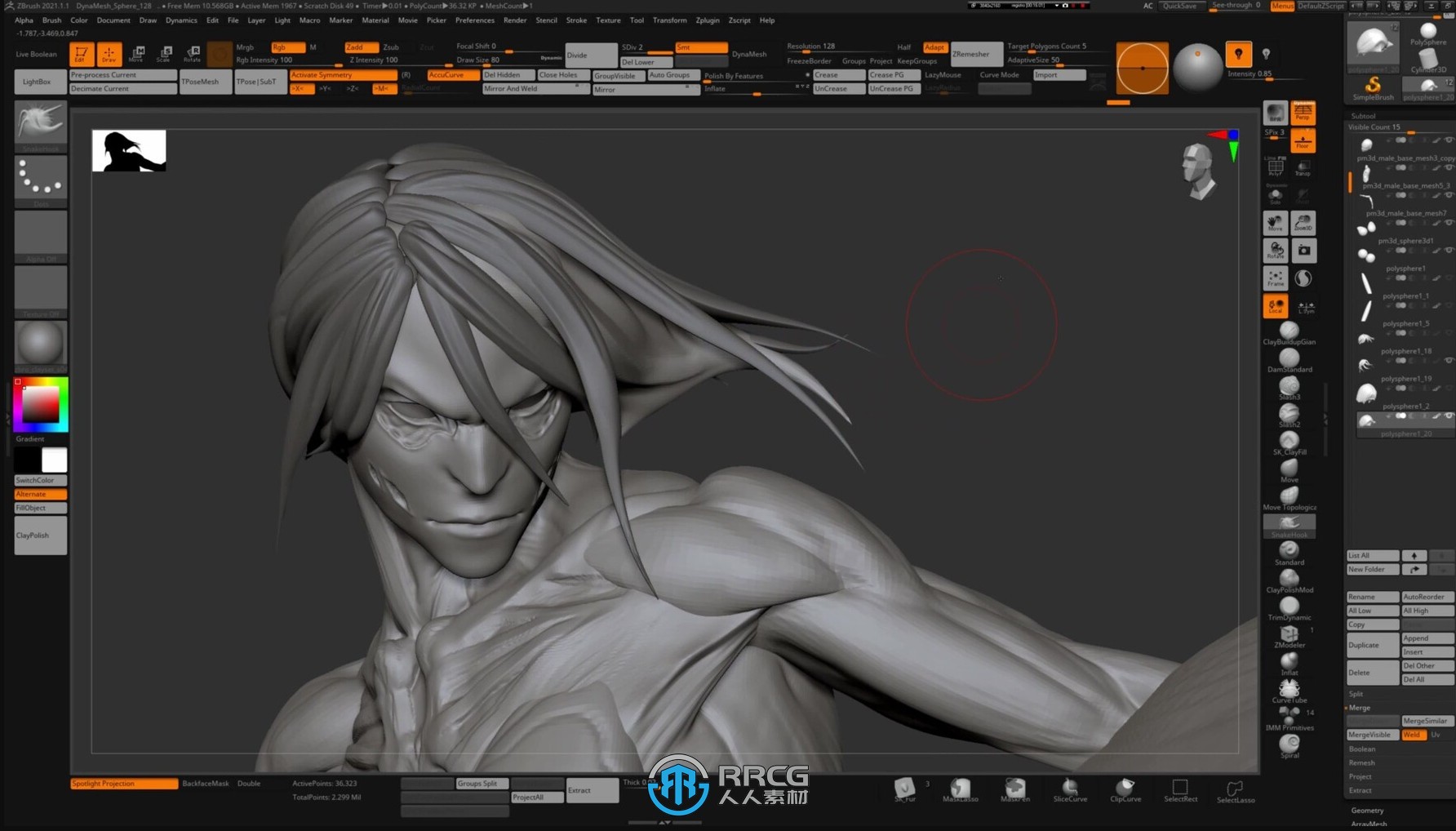Select the ClayBuildupGian brush
1456x831 pixels.
(x=1289, y=334)
